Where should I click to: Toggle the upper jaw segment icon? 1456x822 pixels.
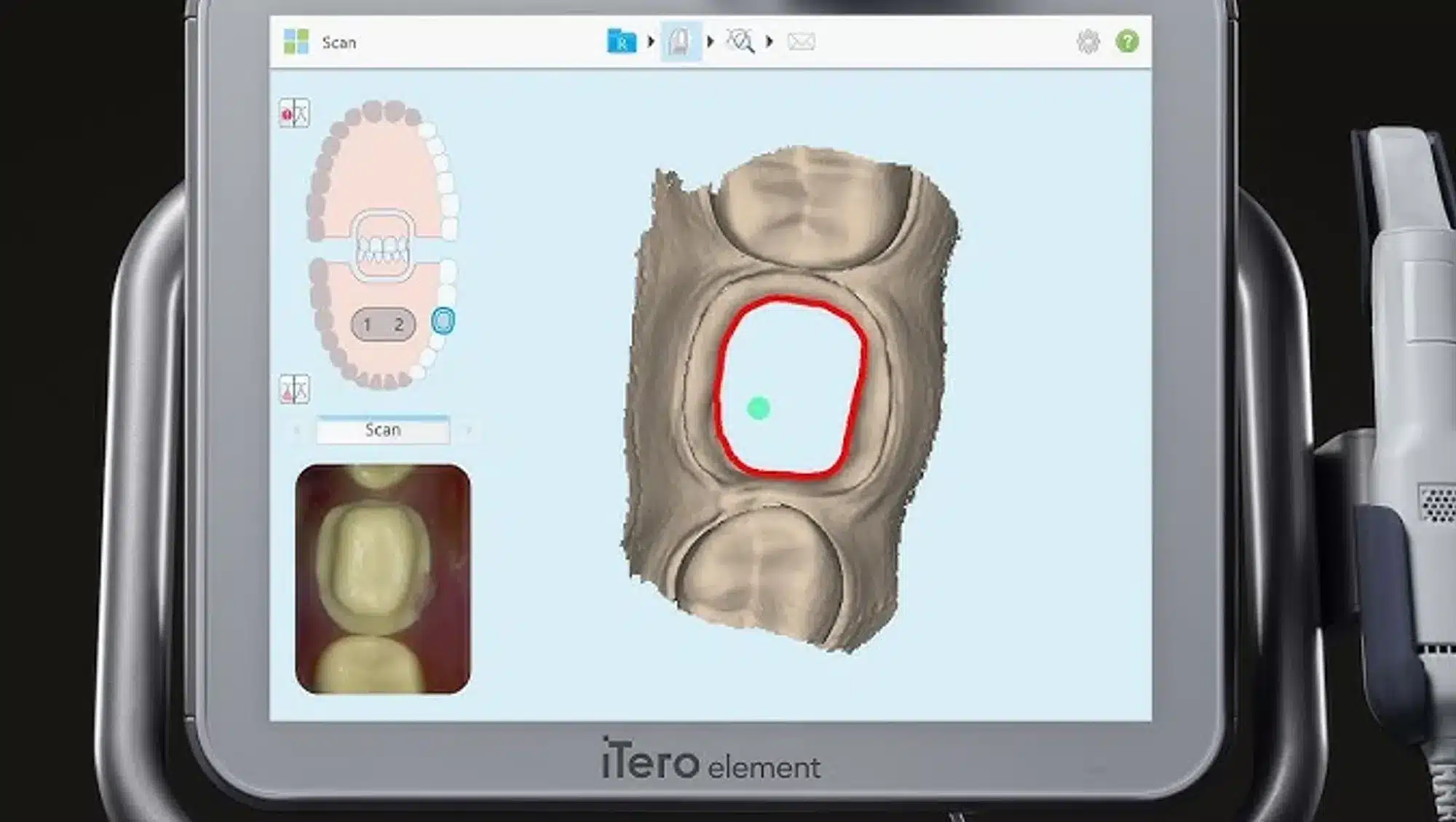click(x=294, y=114)
